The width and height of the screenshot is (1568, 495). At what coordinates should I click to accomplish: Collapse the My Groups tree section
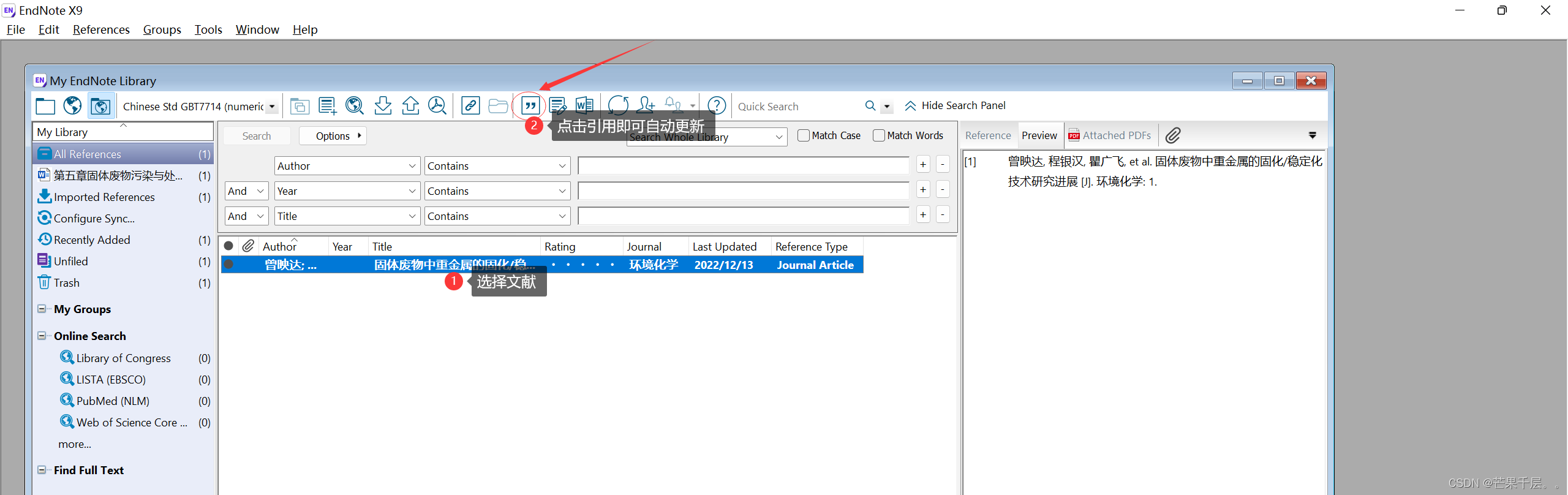click(42, 309)
